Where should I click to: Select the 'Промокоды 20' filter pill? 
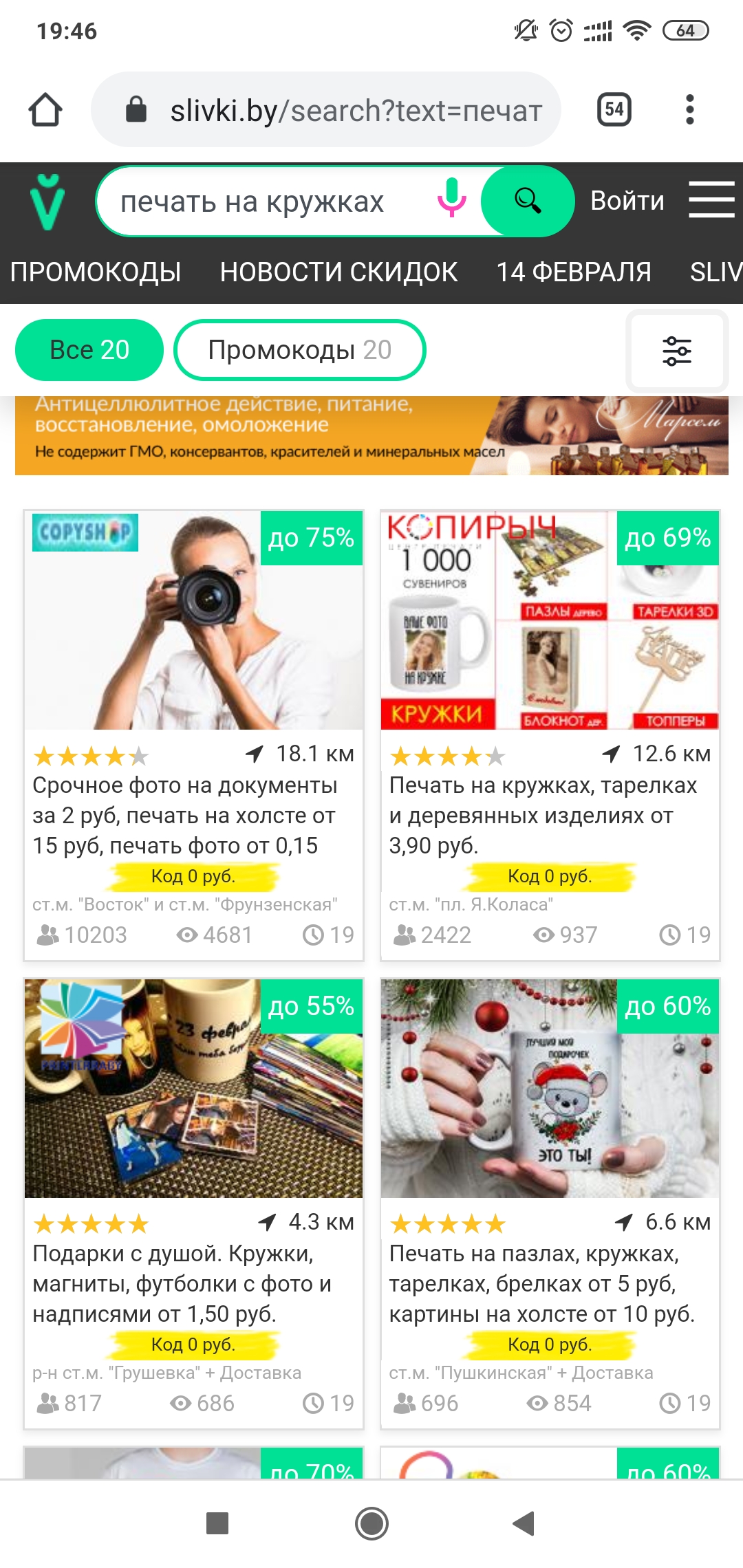(300, 350)
